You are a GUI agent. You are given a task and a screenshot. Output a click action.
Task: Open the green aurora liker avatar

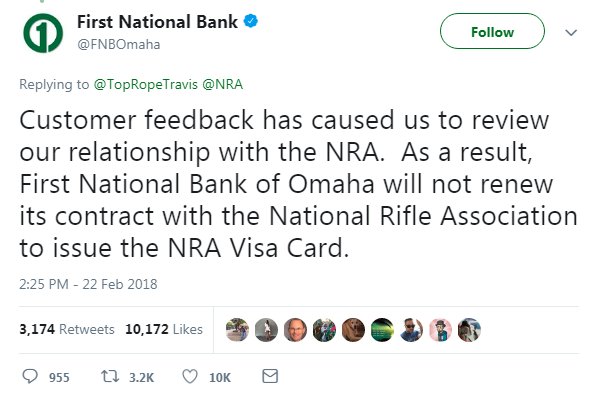383,328
